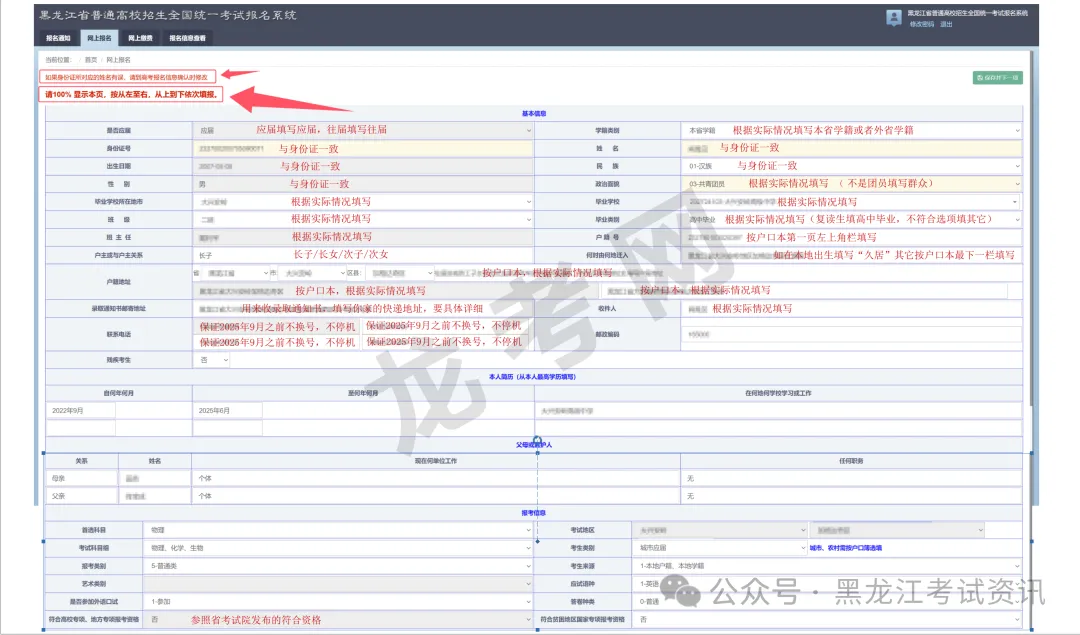Click the mother's 任何职务 field

pyautogui.click(x=852, y=479)
